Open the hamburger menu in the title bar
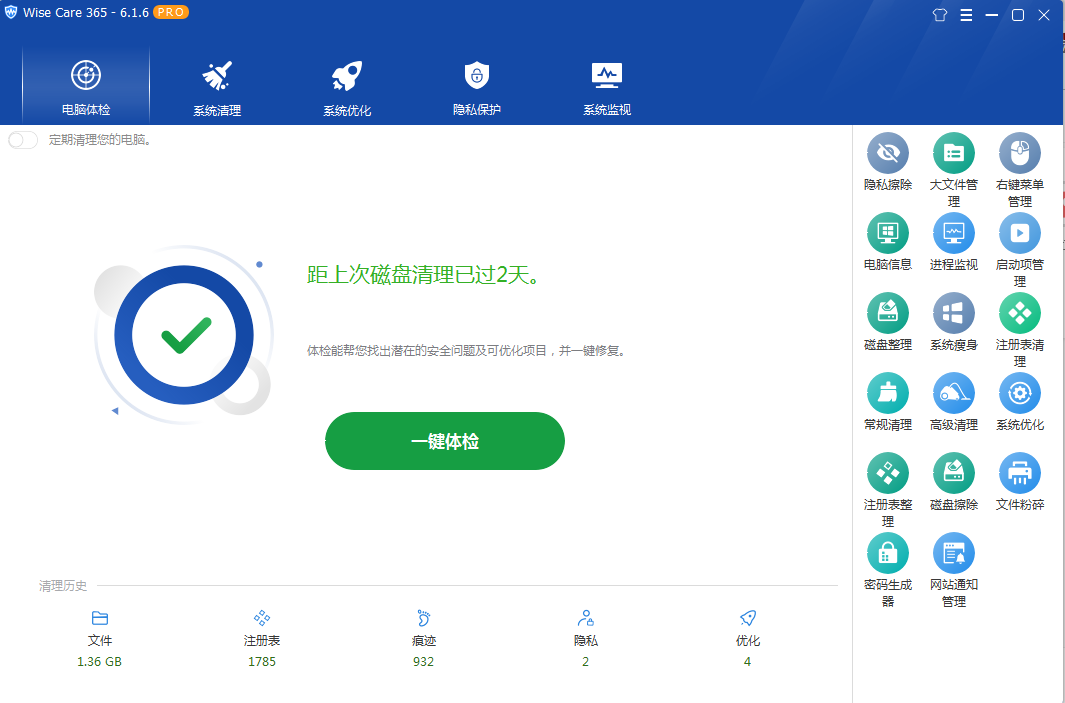Screen dimensions: 1065x703 point(966,15)
